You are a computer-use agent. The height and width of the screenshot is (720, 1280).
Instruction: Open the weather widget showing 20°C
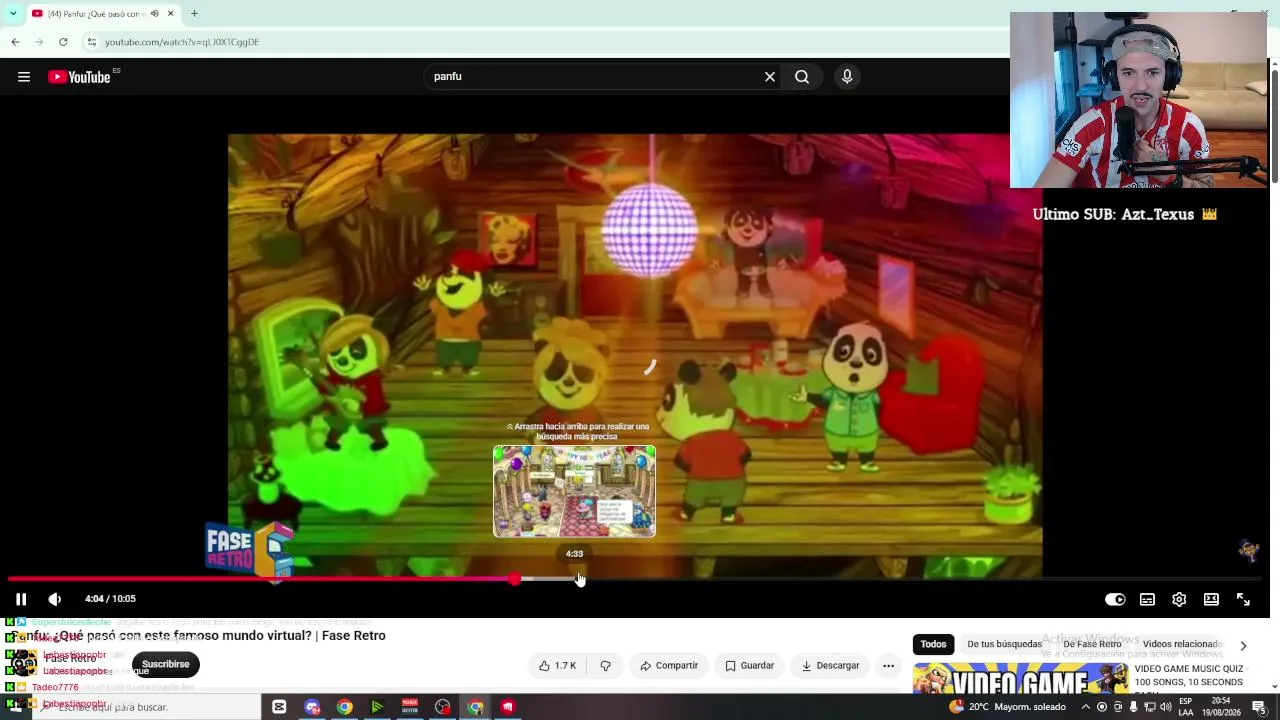(1008, 707)
